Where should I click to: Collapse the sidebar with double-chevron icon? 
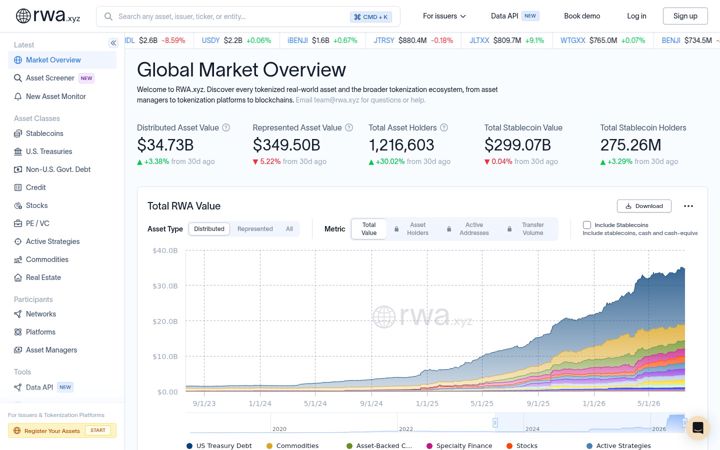[x=113, y=43]
